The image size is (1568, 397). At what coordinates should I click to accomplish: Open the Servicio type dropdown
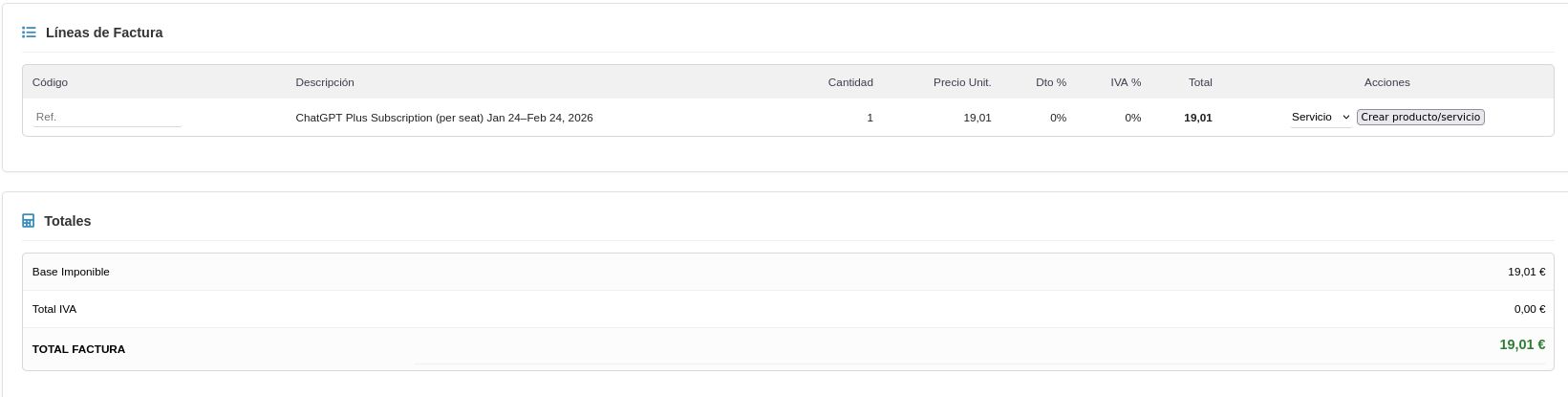[1321, 117]
